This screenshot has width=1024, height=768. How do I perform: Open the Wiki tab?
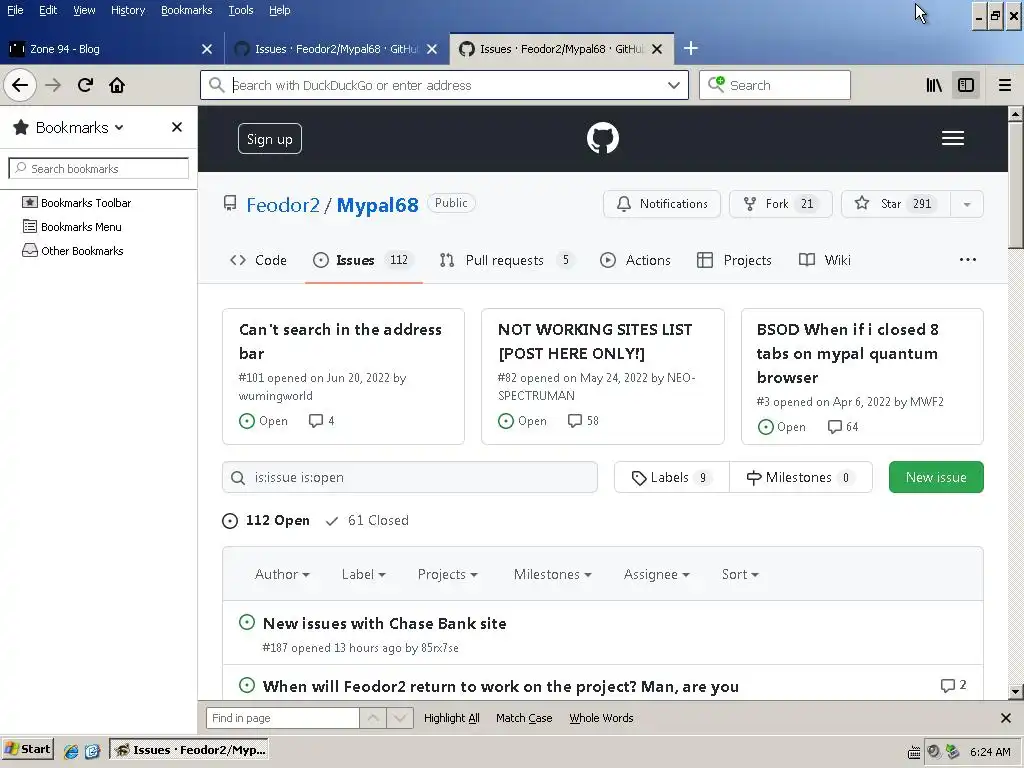[x=825, y=260]
